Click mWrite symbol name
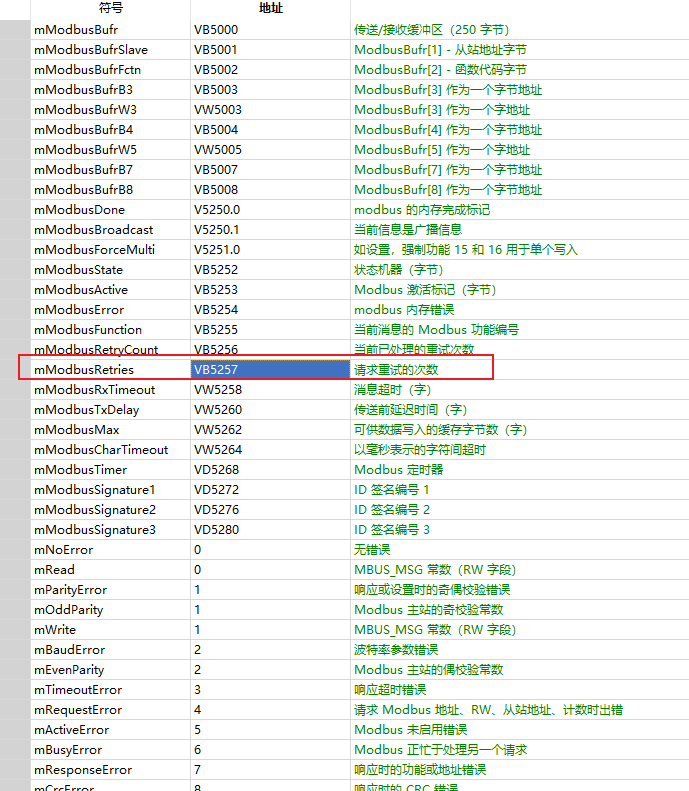The image size is (689, 791). (x=55, y=630)
